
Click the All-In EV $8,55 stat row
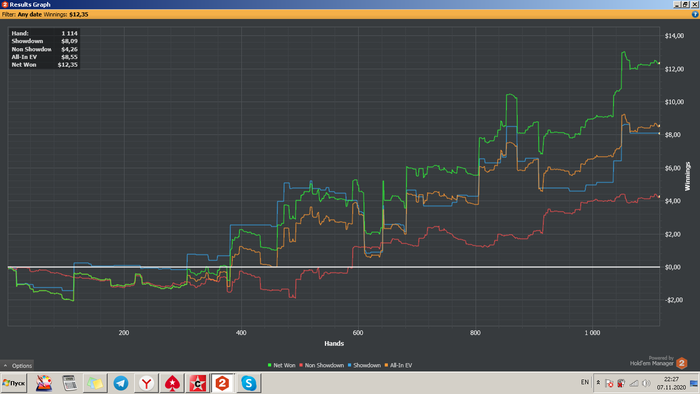[x=44, y=57]
